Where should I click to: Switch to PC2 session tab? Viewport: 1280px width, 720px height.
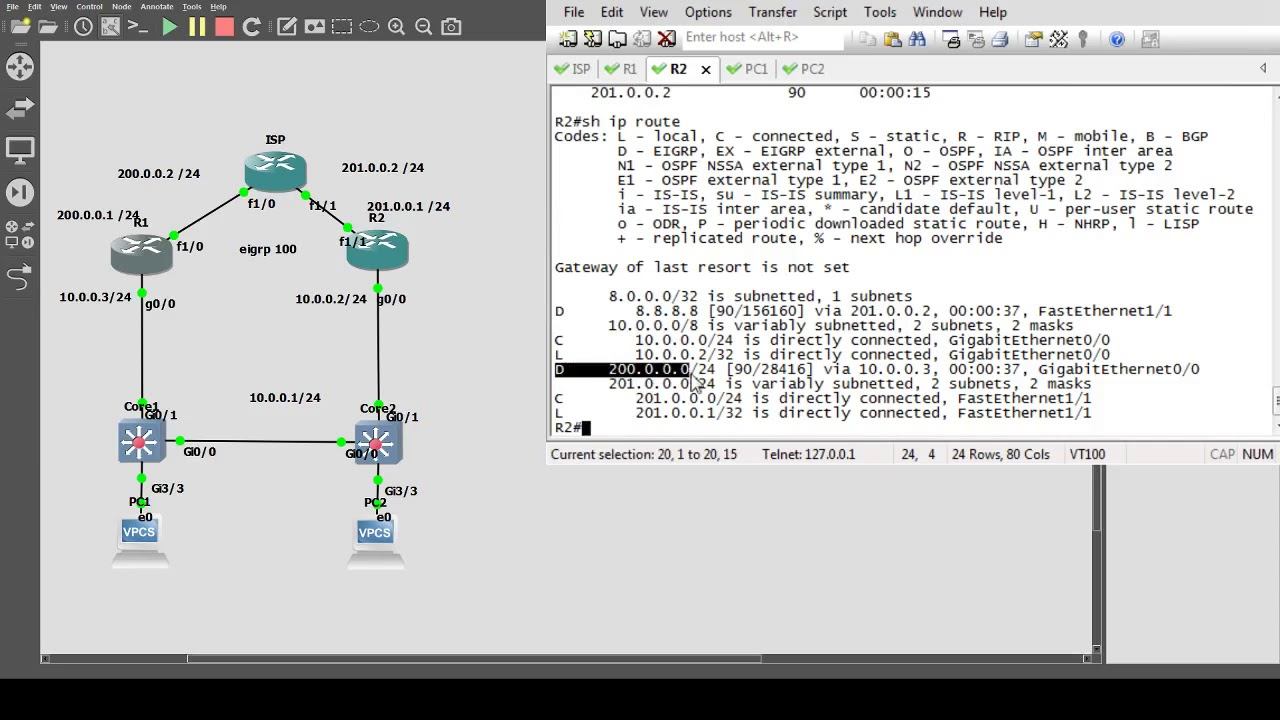804,69
